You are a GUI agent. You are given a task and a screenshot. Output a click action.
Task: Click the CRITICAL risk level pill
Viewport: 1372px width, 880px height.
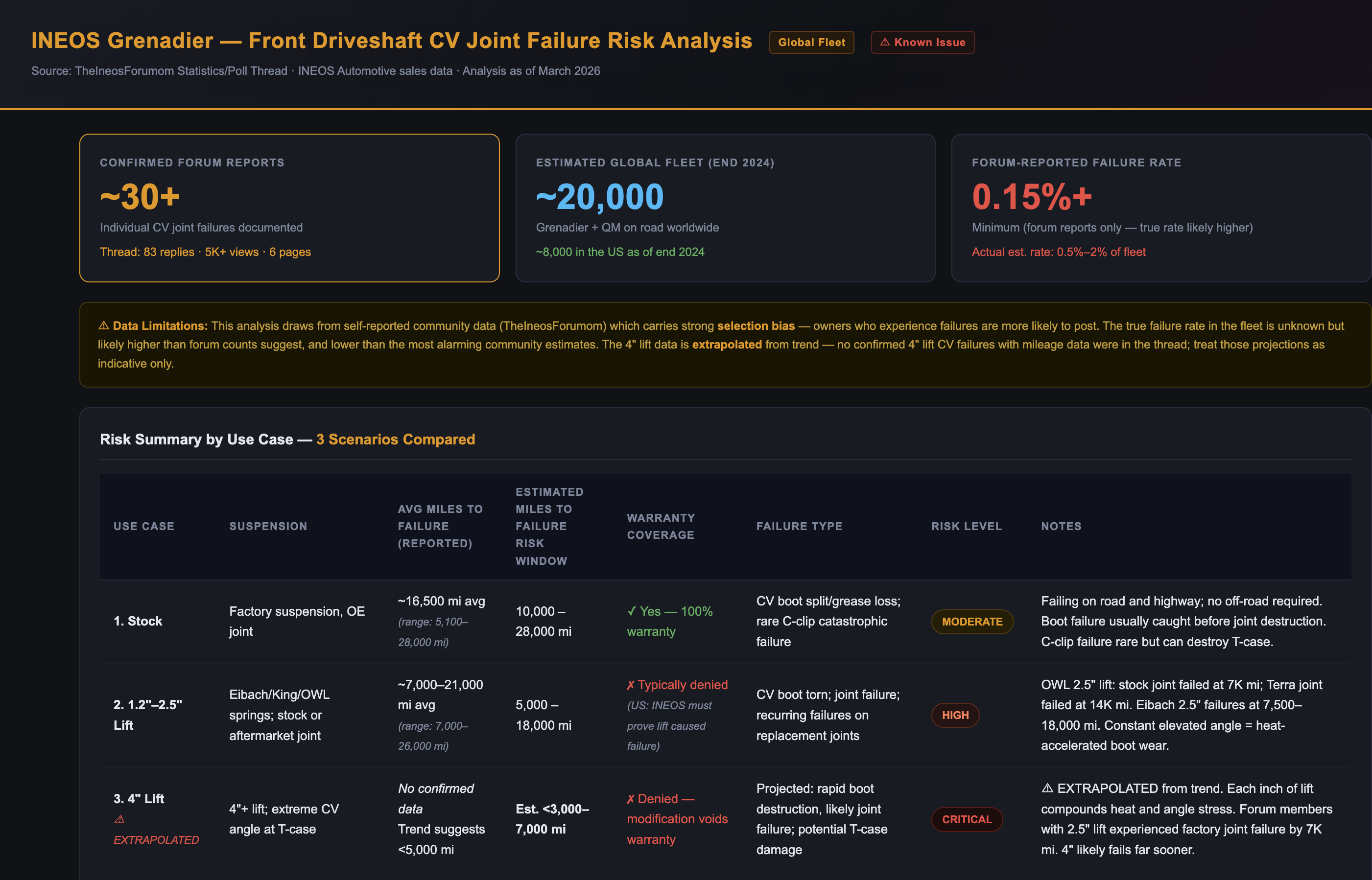[x=967, y=819]
